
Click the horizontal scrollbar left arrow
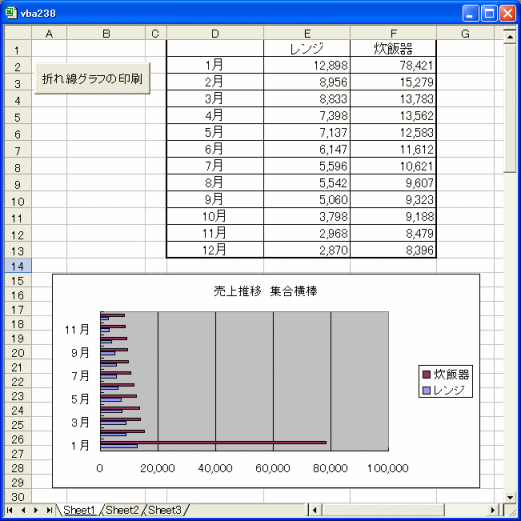click(314, 510)
